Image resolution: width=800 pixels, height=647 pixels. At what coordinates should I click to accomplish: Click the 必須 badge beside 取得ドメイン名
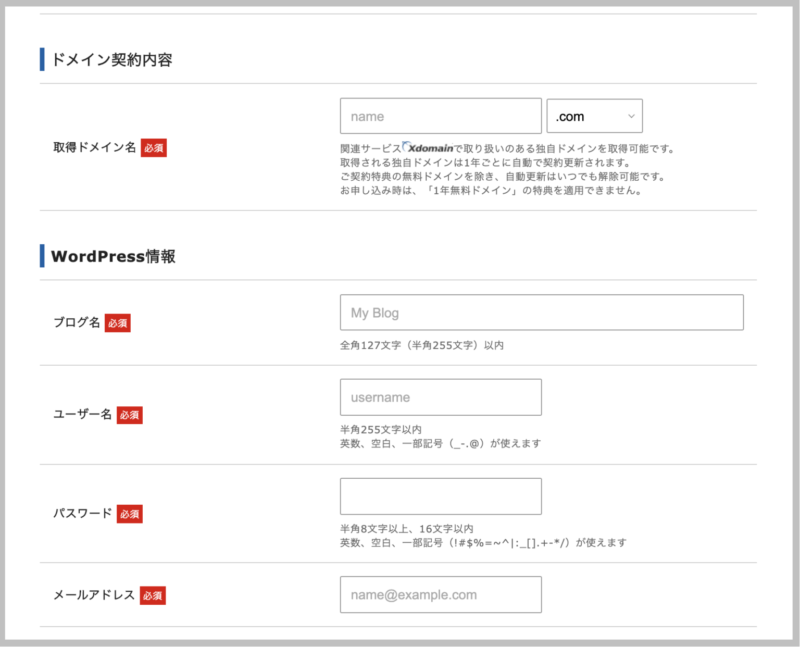point(153,148)
